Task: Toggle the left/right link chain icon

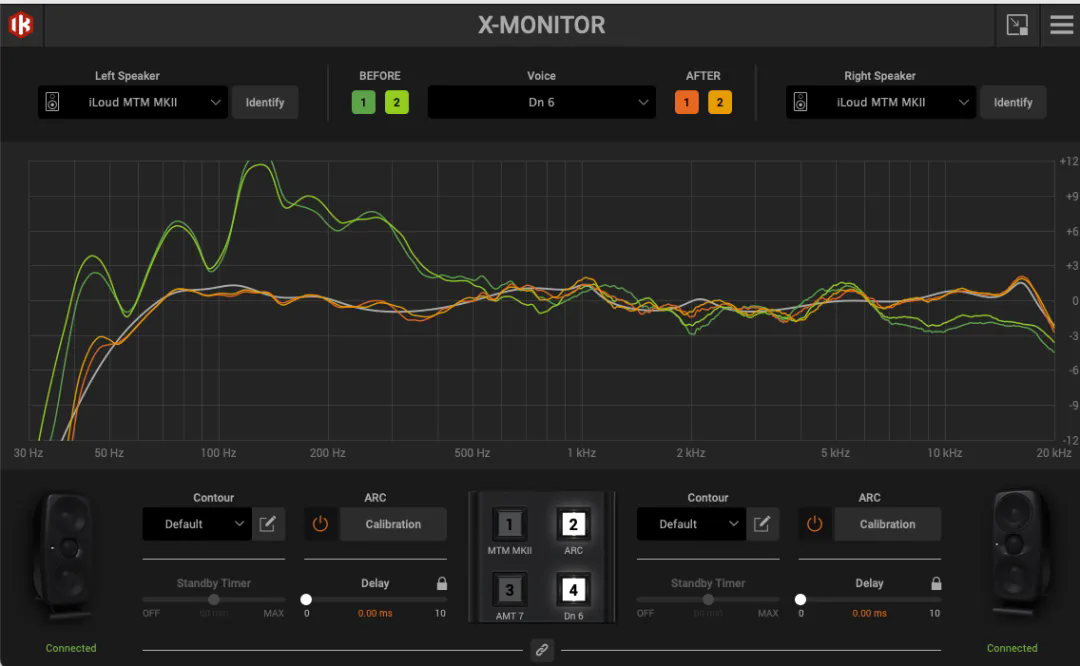Action: pyautogui.click(x=542, y=649)
